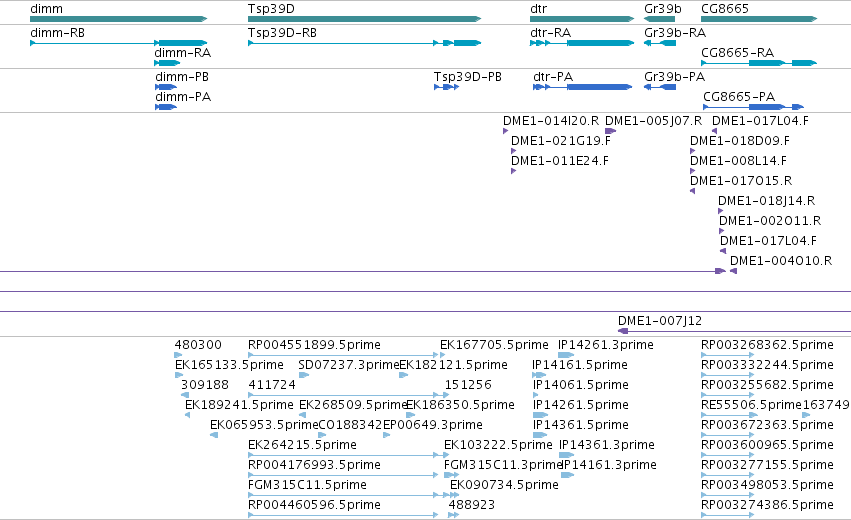Select the 480300 feature label
Image resolution: width=851 pixels, height=520 pixels.
coord(198,345)
